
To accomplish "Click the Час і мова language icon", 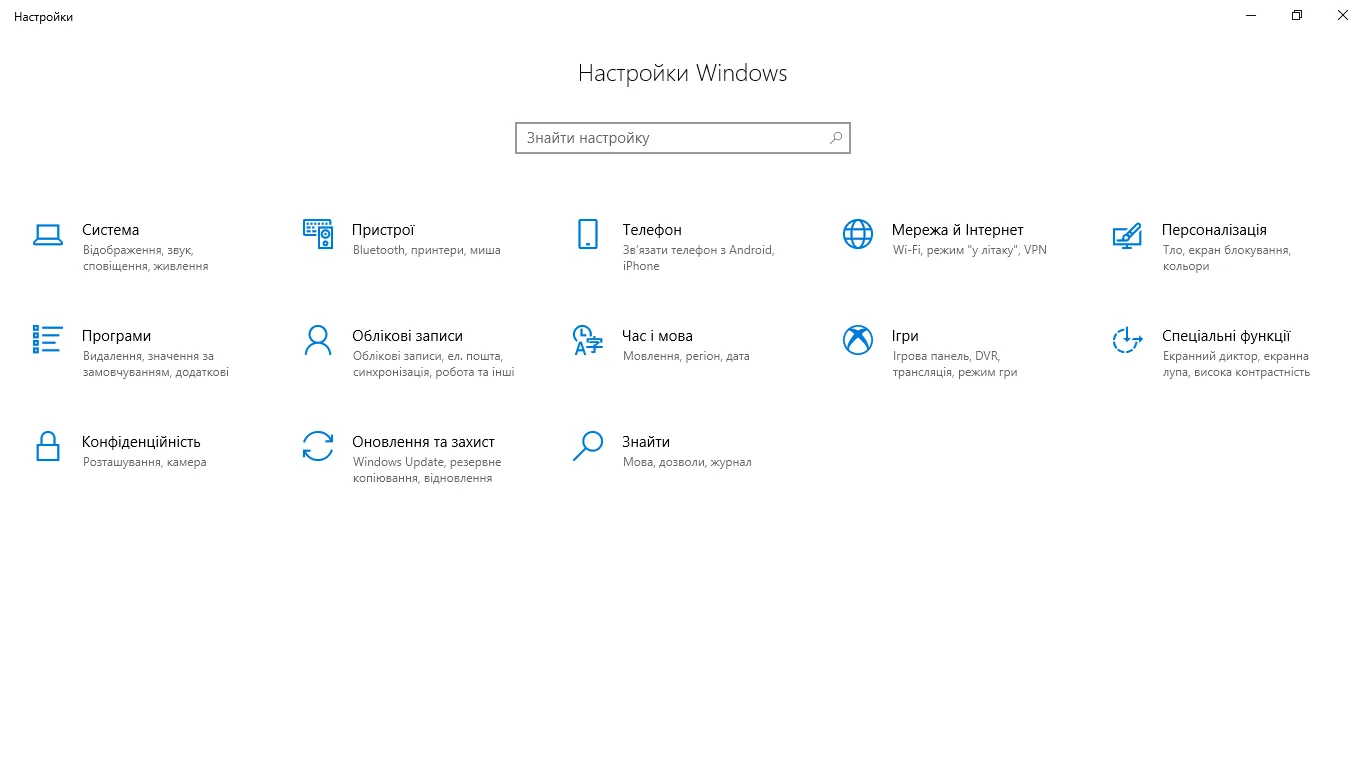I will point(588,340).
